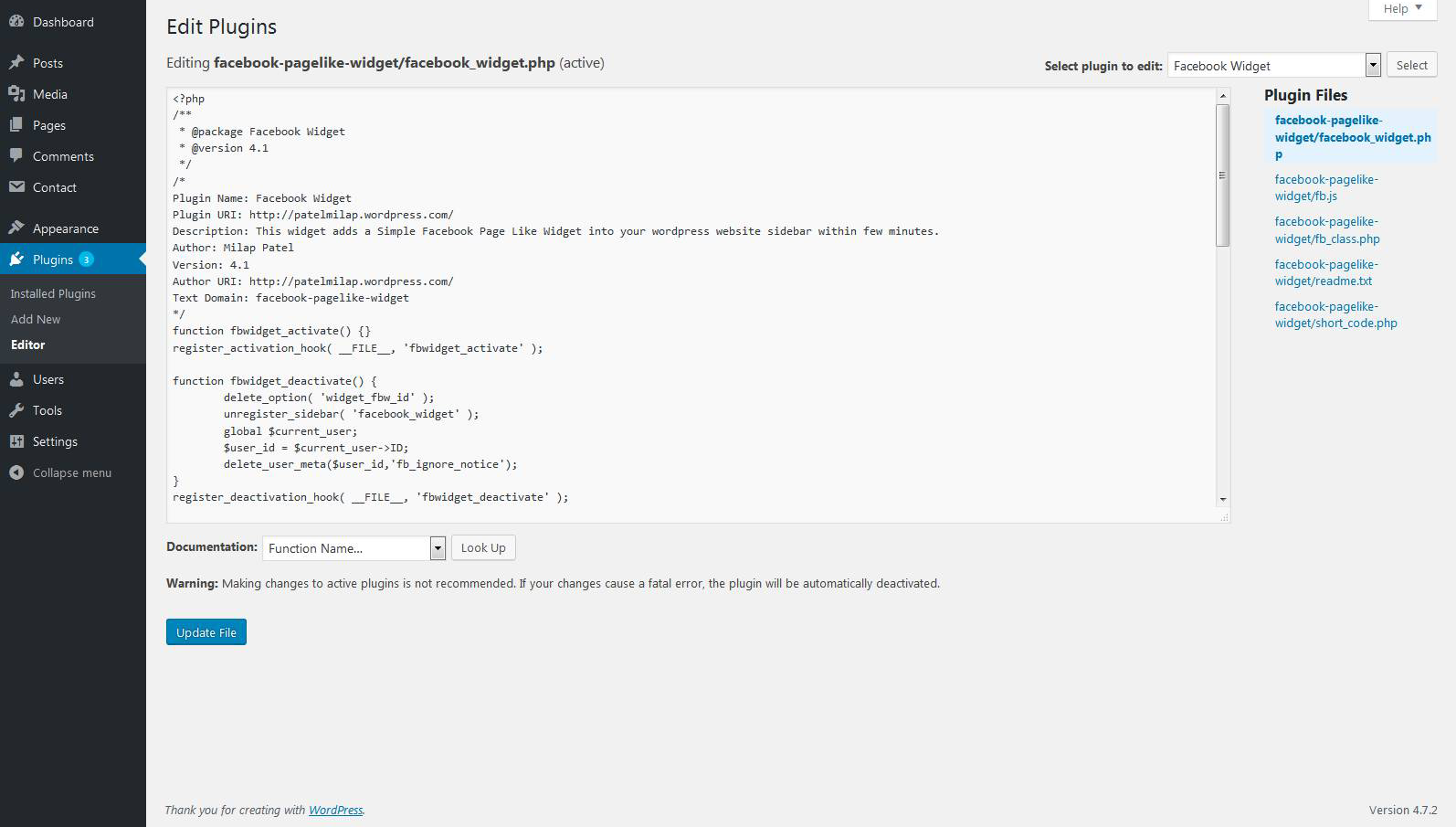1456x827 pixels.
Task: Click the Plugins update count badge
Action: [x=86, y=260]
